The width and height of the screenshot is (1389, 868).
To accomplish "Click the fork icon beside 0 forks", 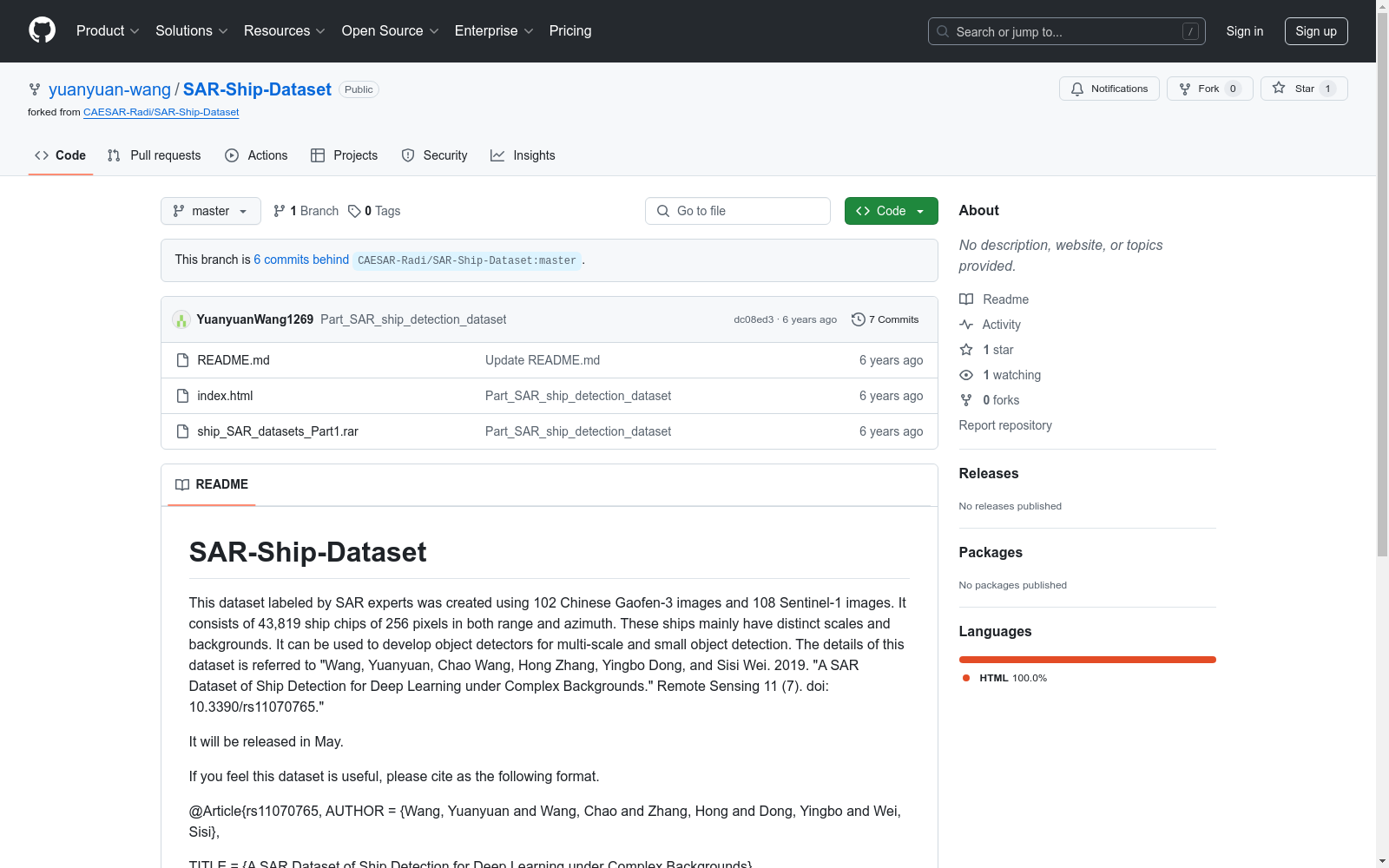I will [966, 400].
